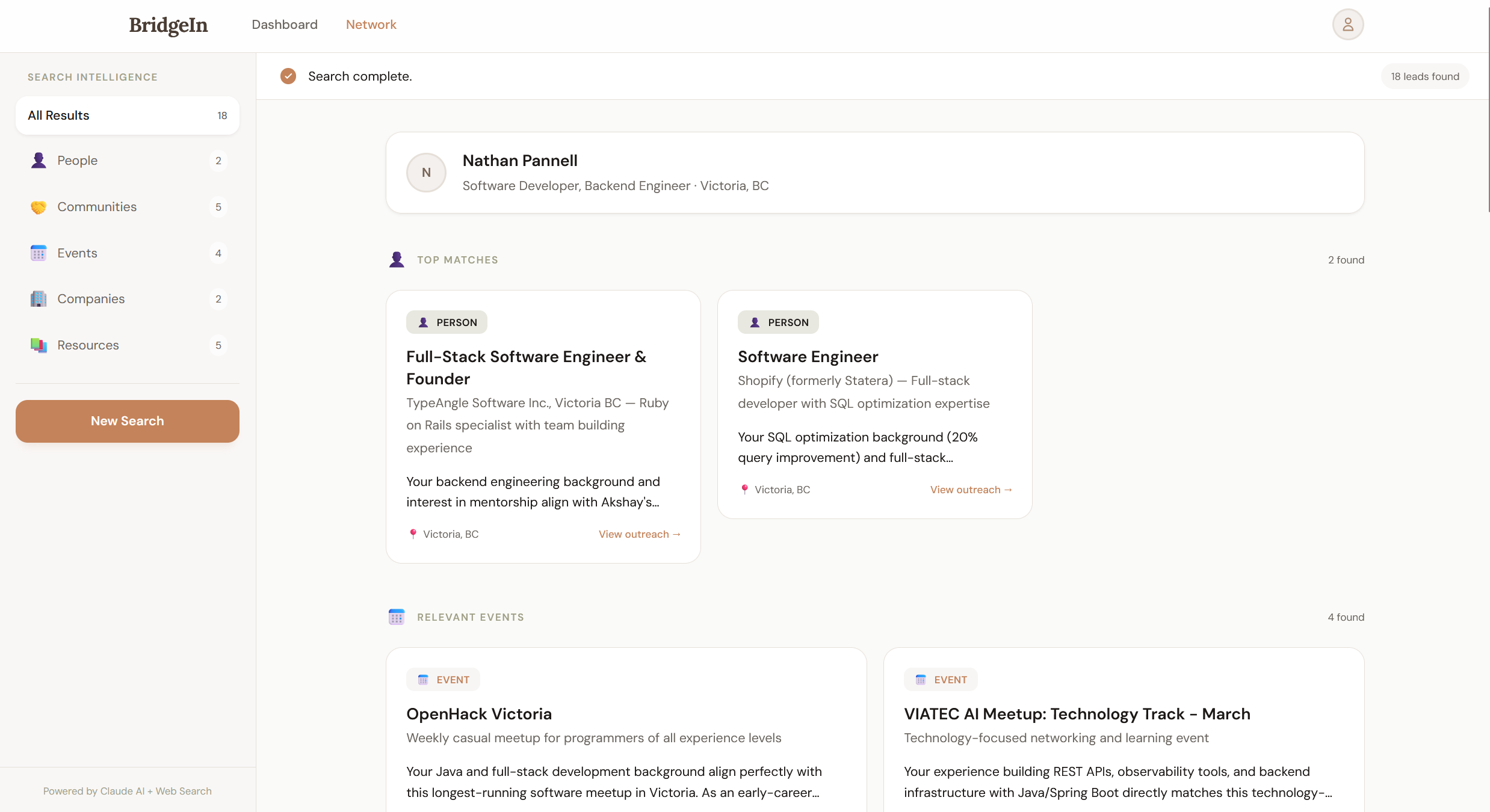Screen dimensions: 1490x812
Task: Click the BridgeIn logo
Action: (x=168, y=25)
